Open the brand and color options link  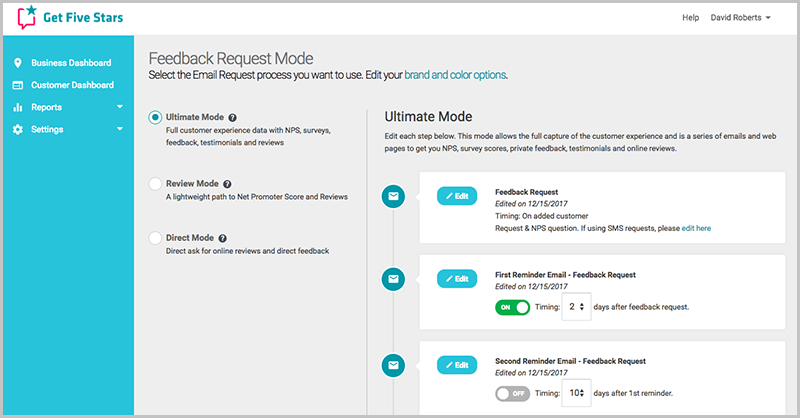(455, 75)
